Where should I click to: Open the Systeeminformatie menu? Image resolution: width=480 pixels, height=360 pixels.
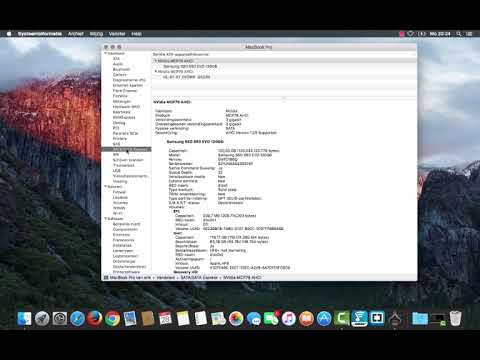(40, 34)
